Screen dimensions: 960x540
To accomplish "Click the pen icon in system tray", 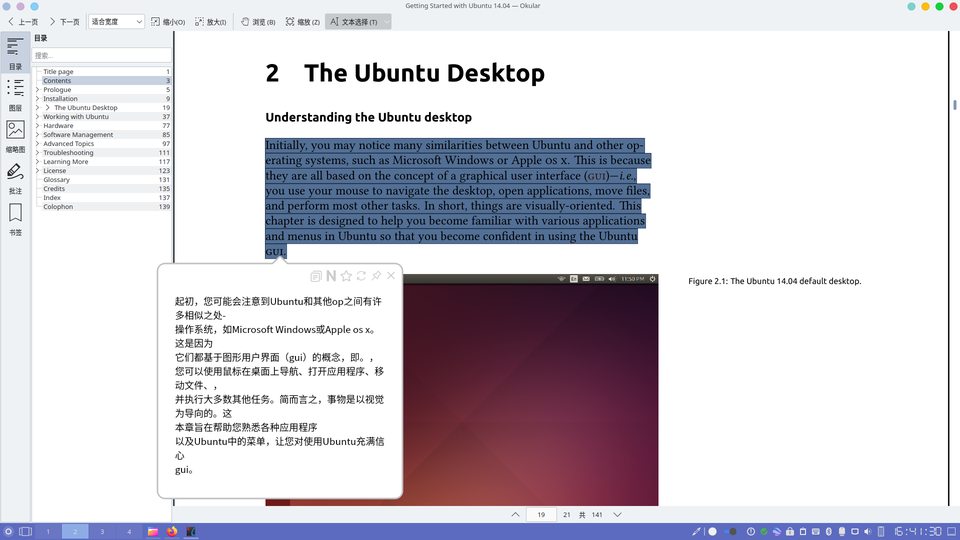I will pos(696,531).
